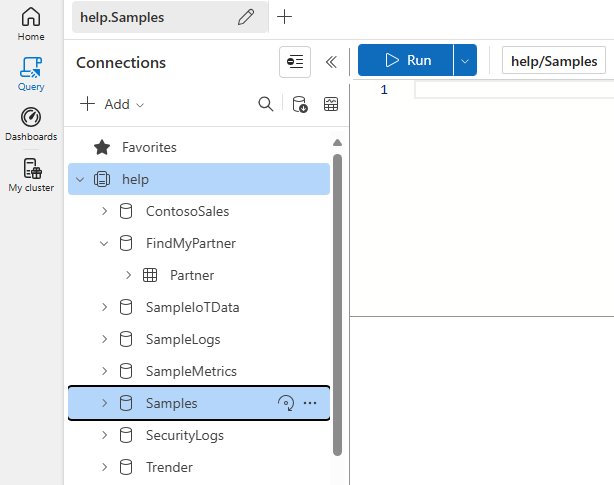The width and height of the screenshot is (614, 485).
Task: Open the Dashboards section
Action: (x=31, y=123)
